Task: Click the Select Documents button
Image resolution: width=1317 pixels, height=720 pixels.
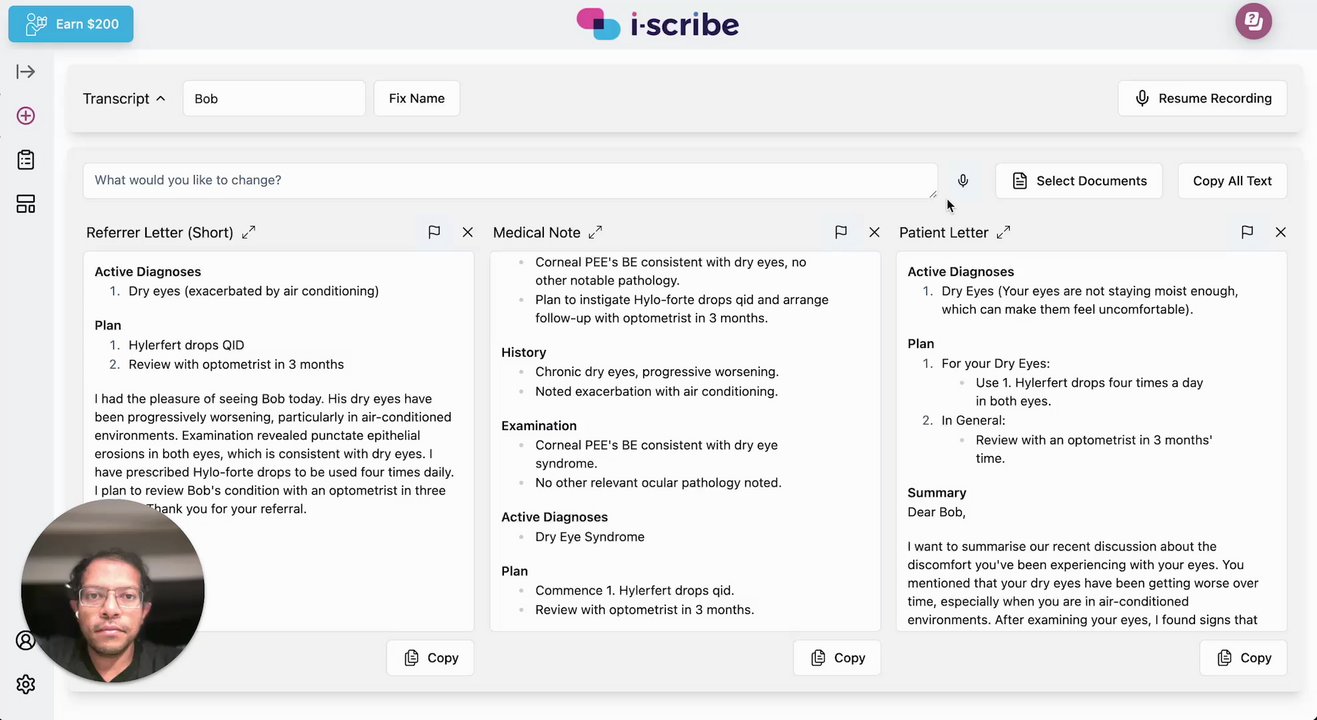Action: pyautogui.click(x=1079, y=181)
